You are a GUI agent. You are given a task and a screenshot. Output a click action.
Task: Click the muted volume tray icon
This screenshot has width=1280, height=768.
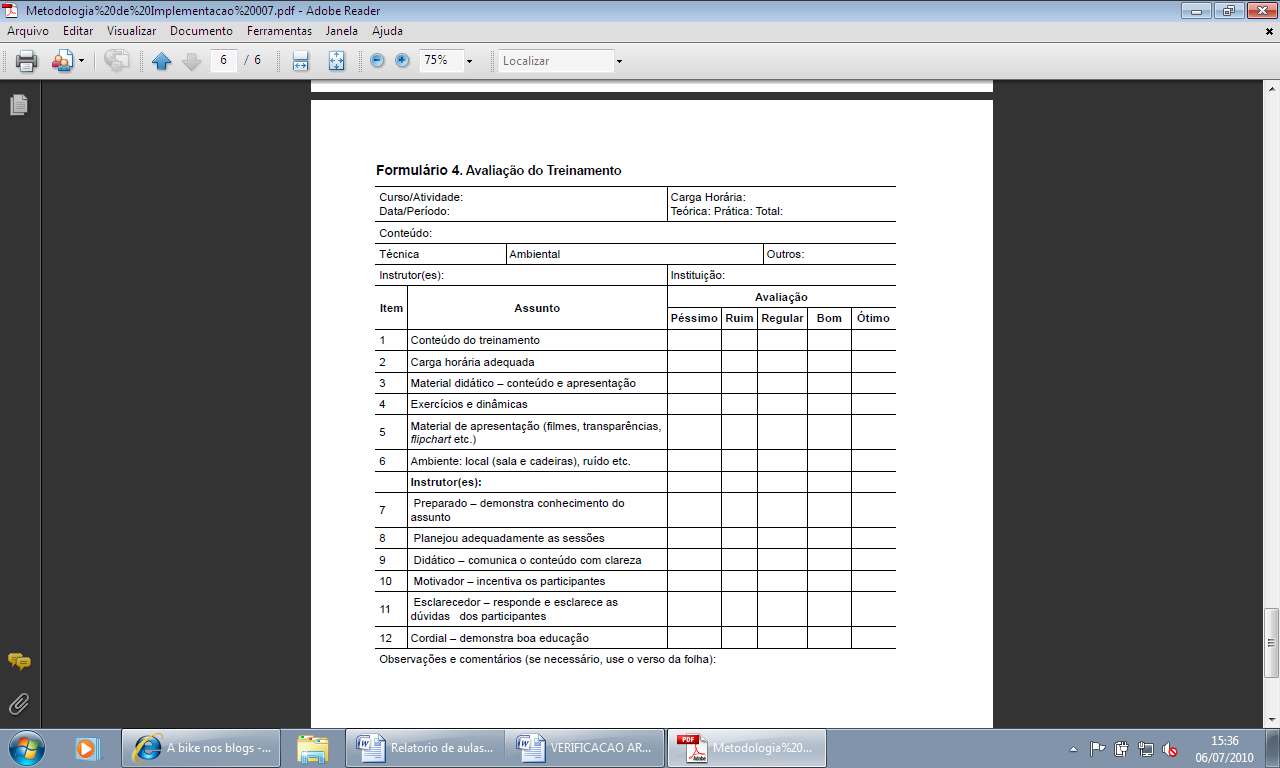tap(1170, 749)
